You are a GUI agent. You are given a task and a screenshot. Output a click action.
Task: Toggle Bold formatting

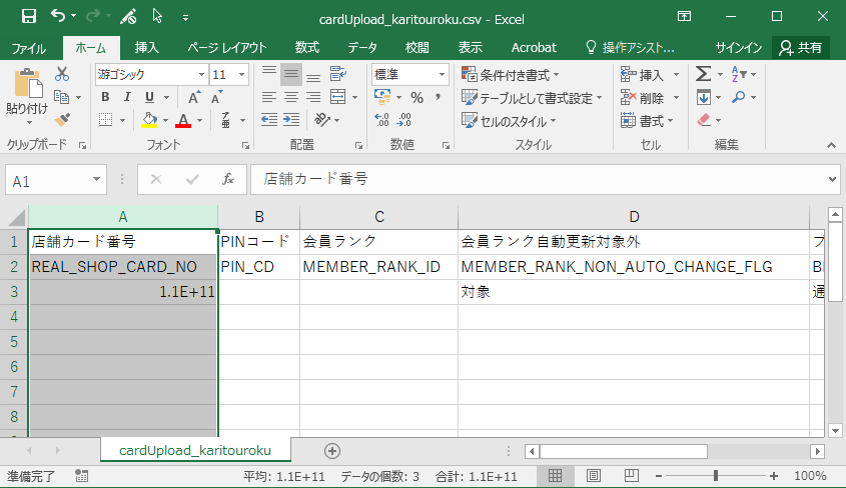(106, 97)
